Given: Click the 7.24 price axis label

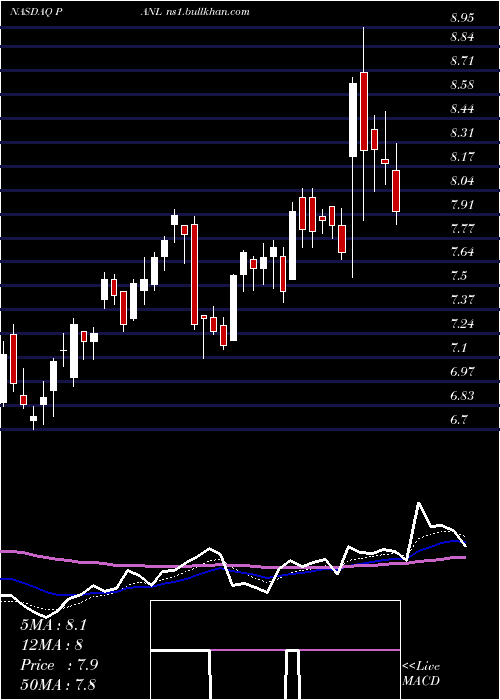Looking at the screenshot, I should click(462, 324).
